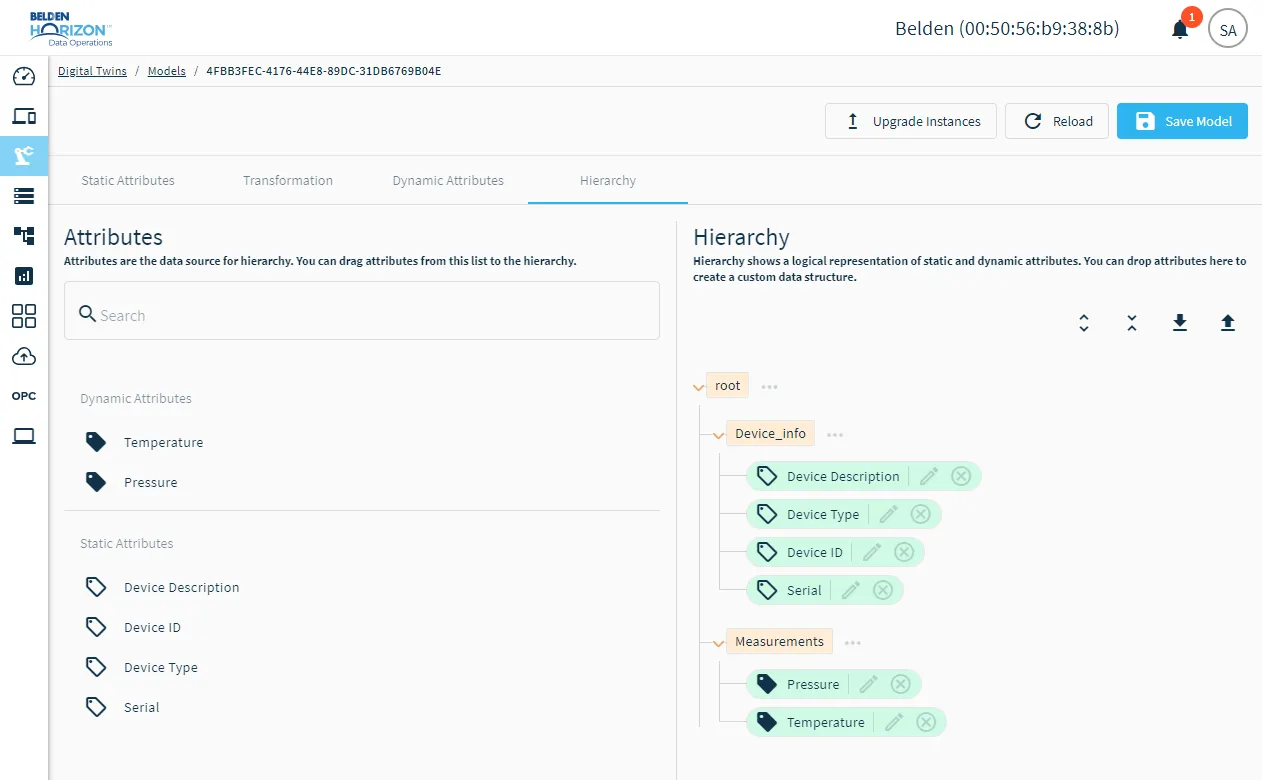Collapse the root node
Screen dimensions: 1262x780
[698, 387]
